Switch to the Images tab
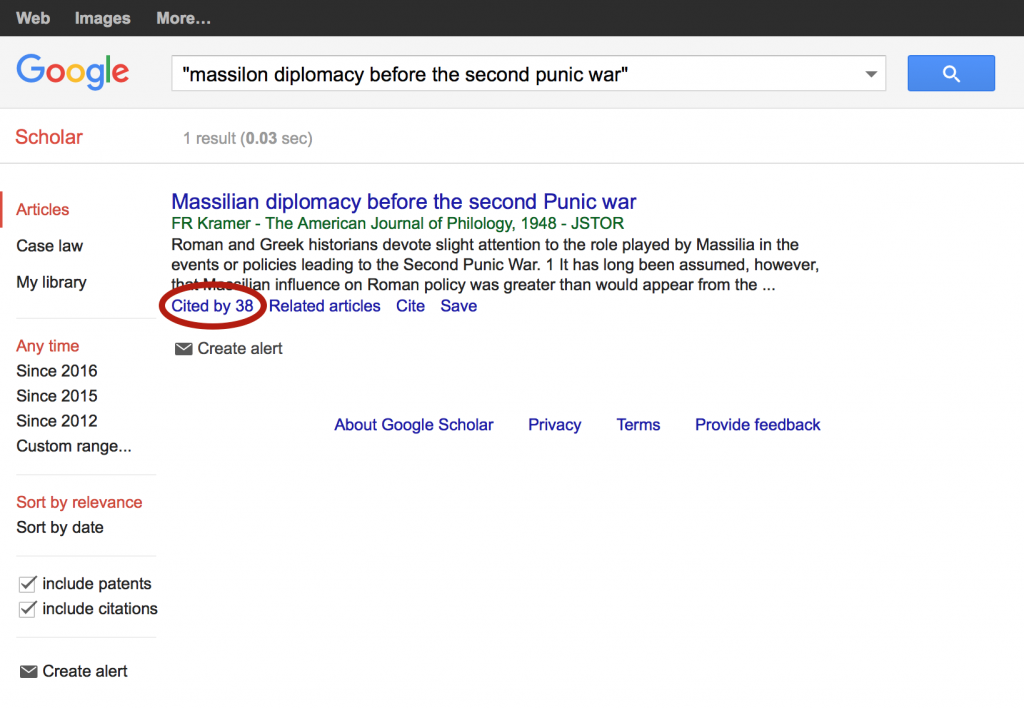This screenshot has width=1024, height=708. point(101,18)
